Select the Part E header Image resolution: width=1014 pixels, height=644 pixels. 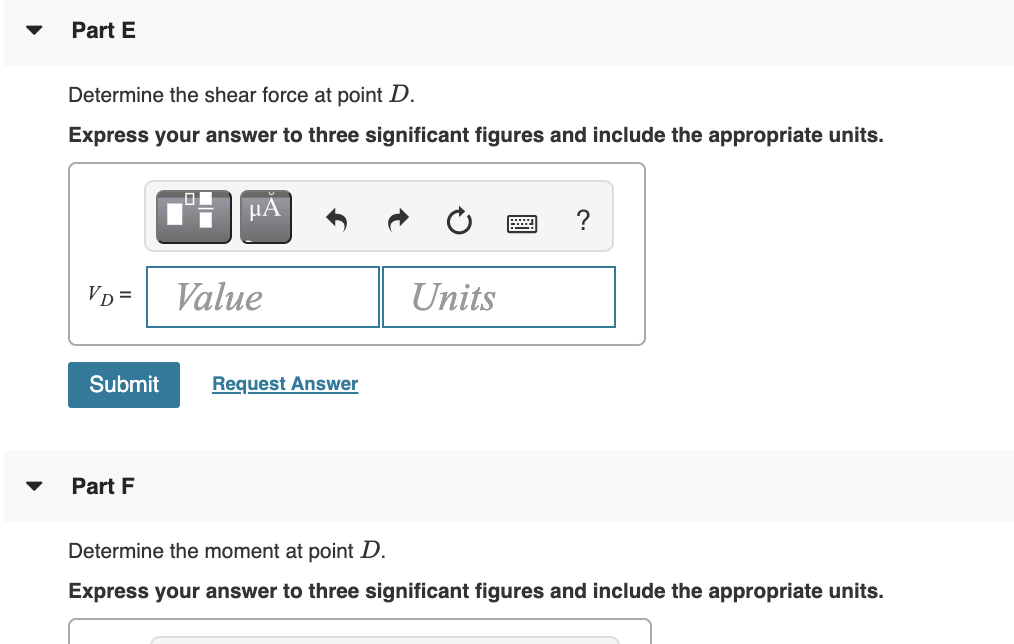click(104, 30)
